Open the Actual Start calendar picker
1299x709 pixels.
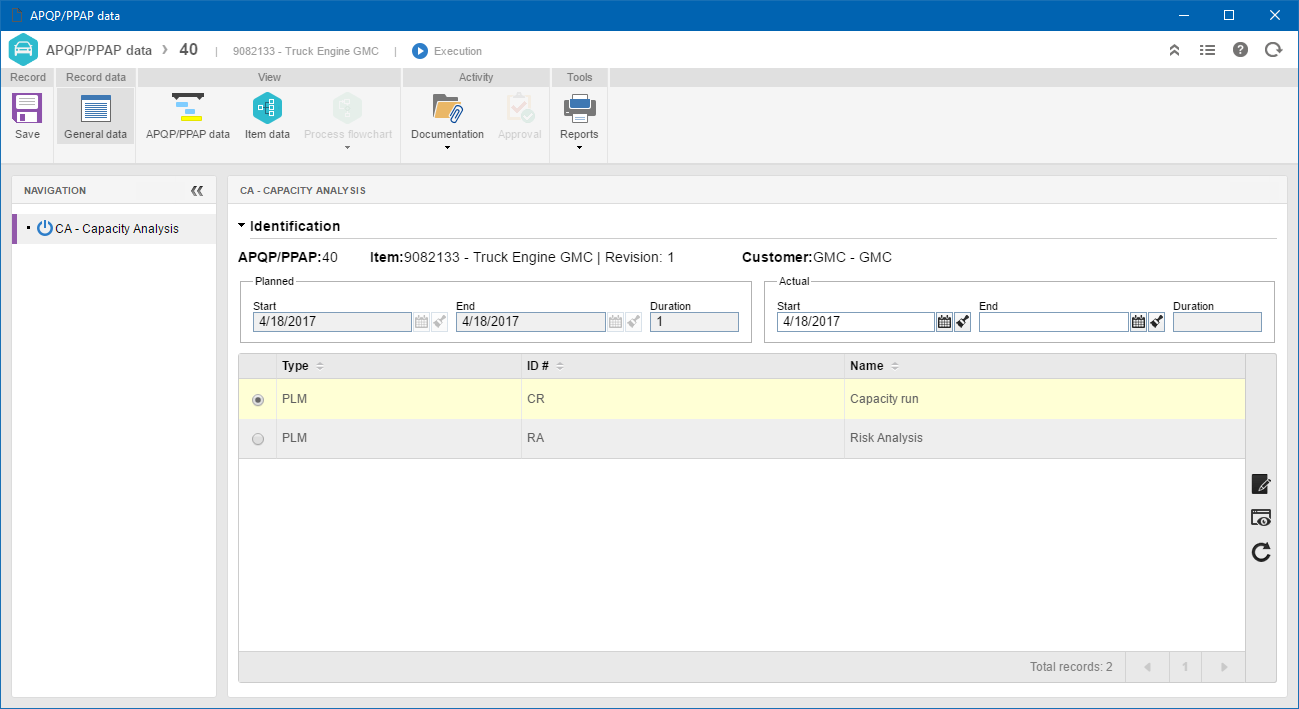[x=944, y=322]
